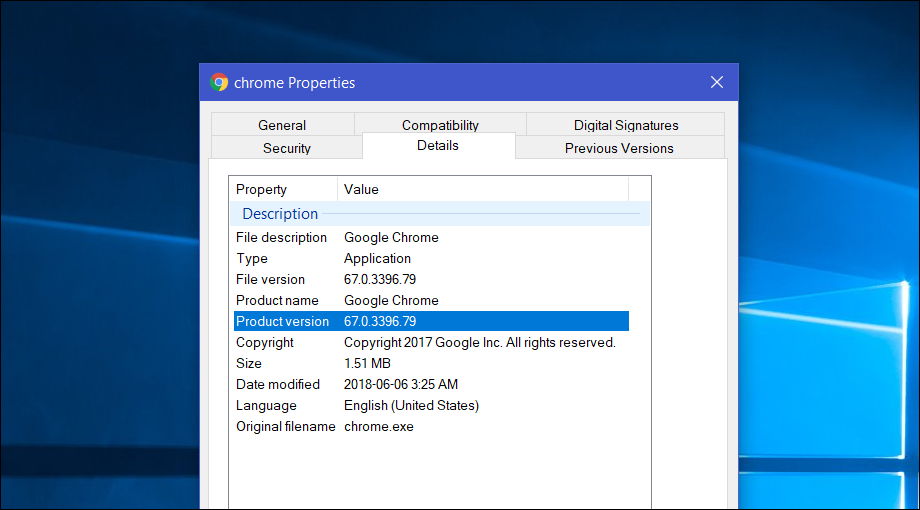The width and height of the screenshot is (920, 510).
Task: Select the File description property label
Action: click(281, 237)
